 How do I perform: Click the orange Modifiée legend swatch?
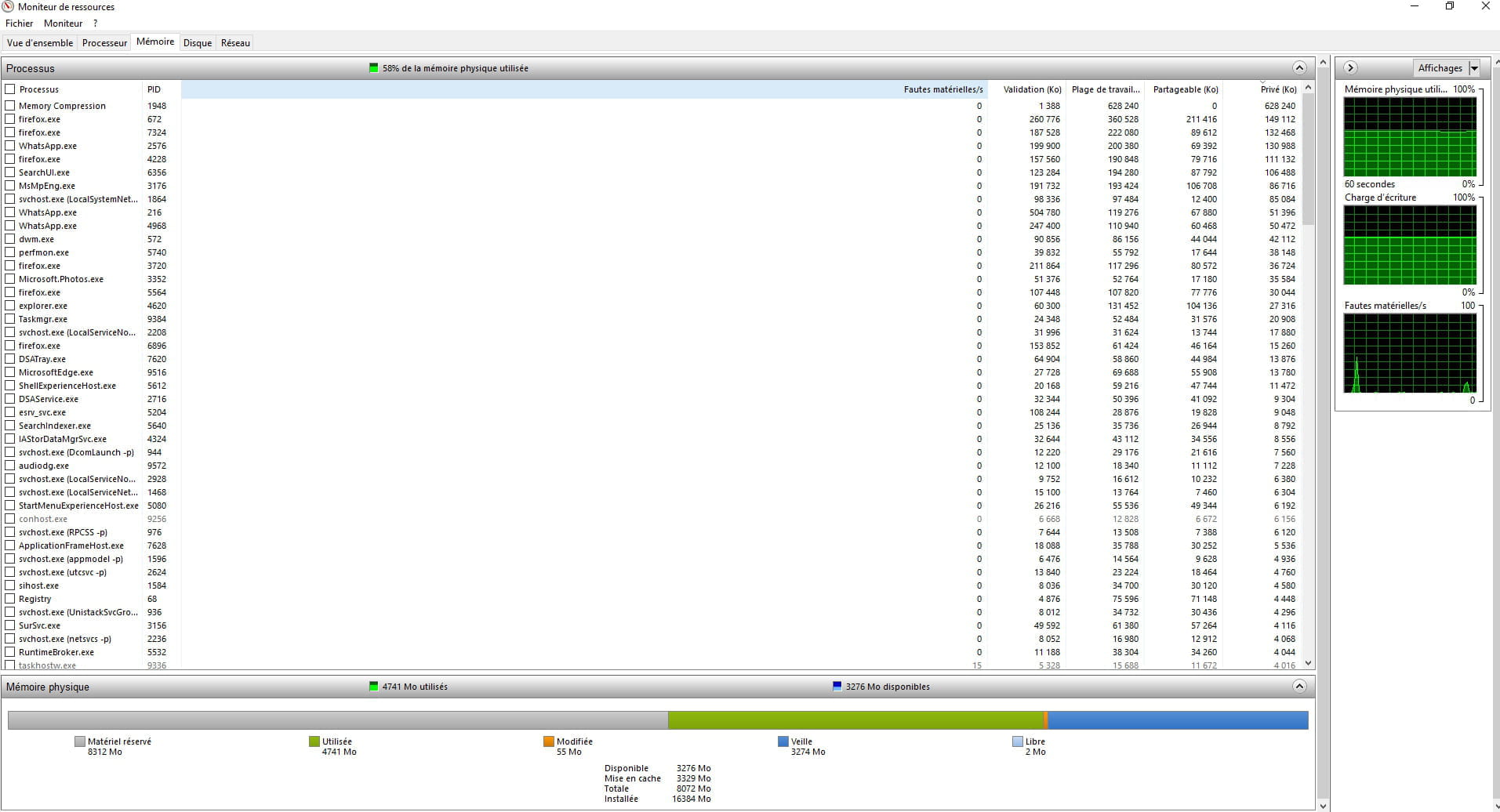click(x=549, y=741)
